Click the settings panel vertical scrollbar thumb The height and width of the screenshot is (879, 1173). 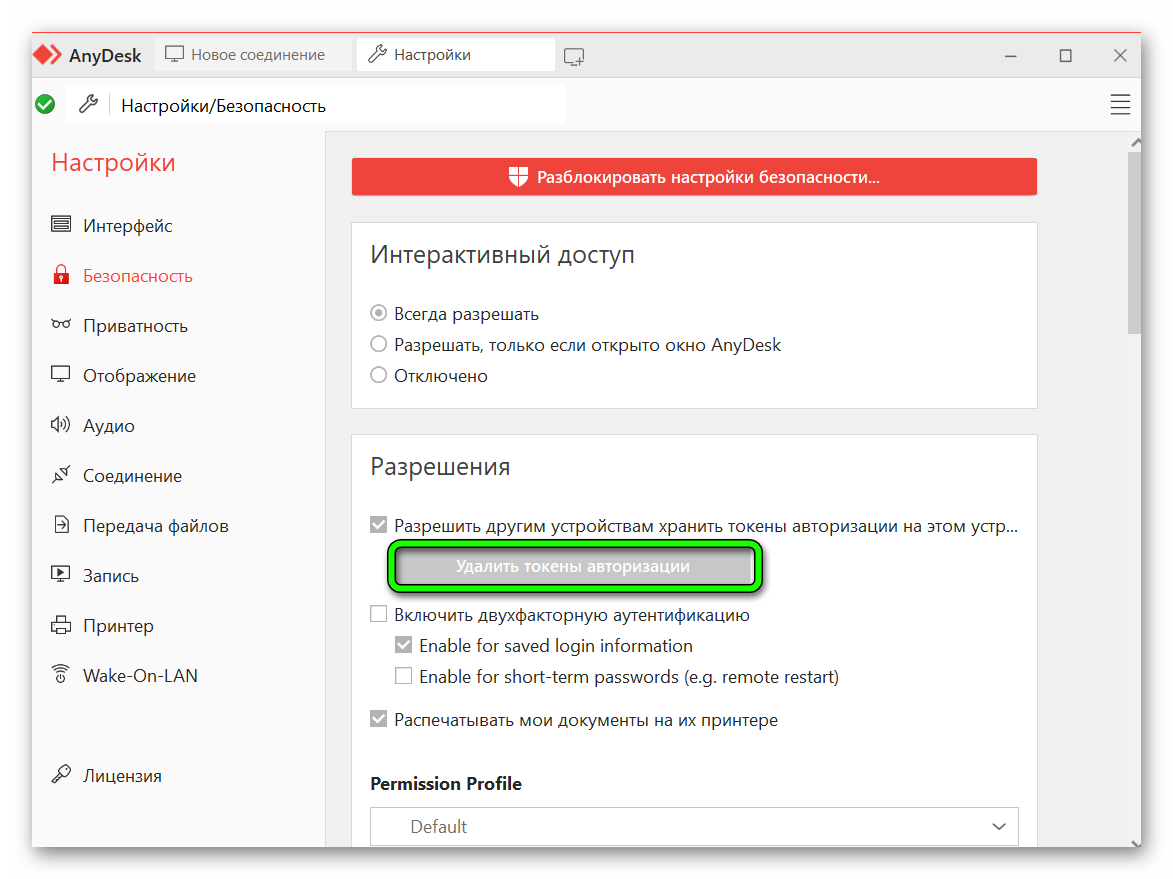(1134, 243)
